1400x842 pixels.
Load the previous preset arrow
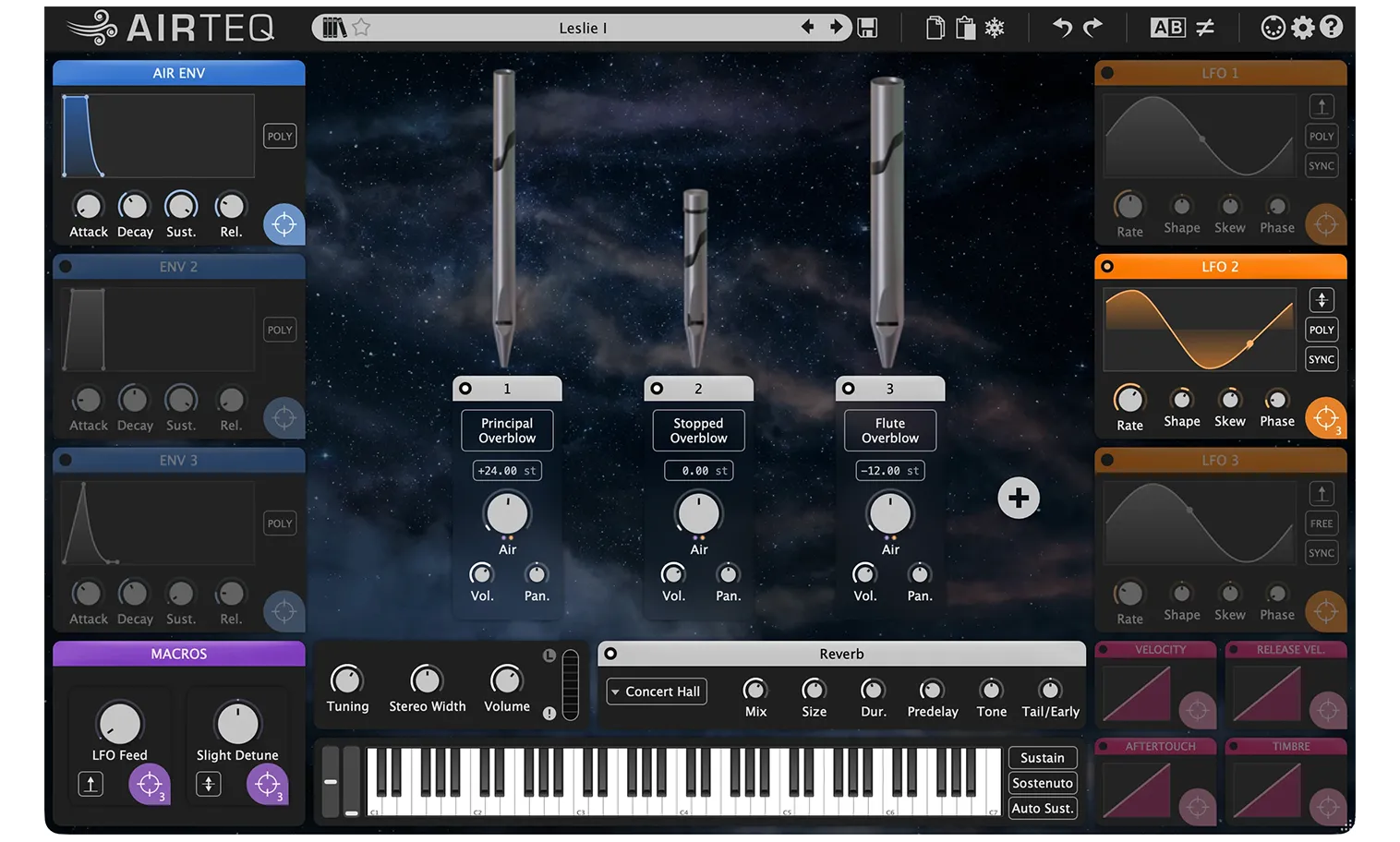[x=808, y=27]
